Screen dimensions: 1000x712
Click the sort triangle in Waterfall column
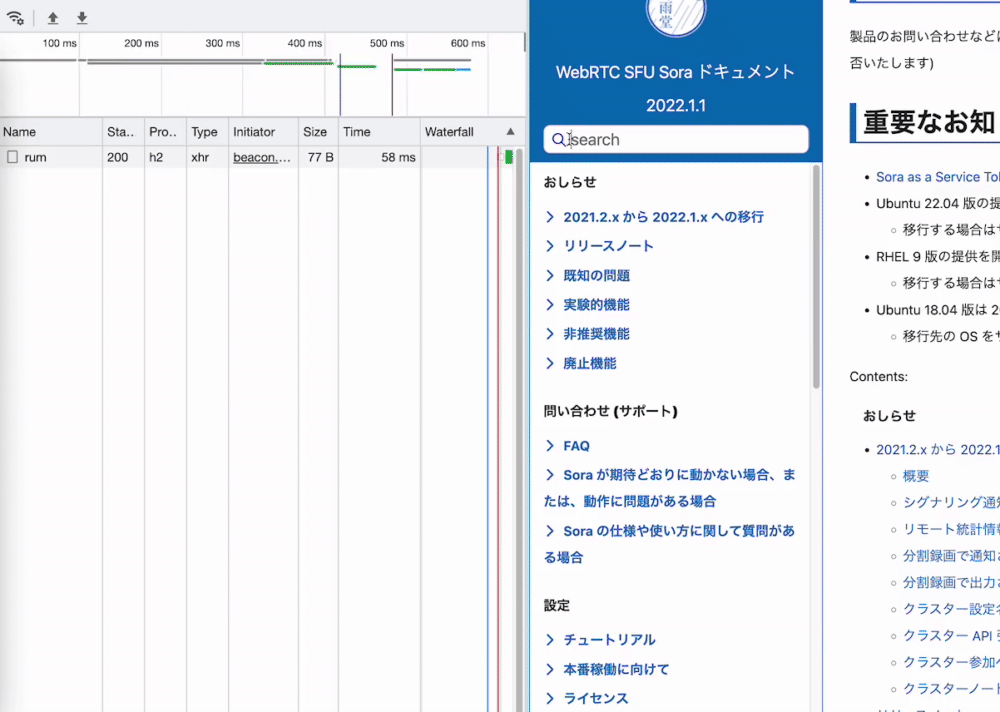pyautogui.click(x=510, y=131)
